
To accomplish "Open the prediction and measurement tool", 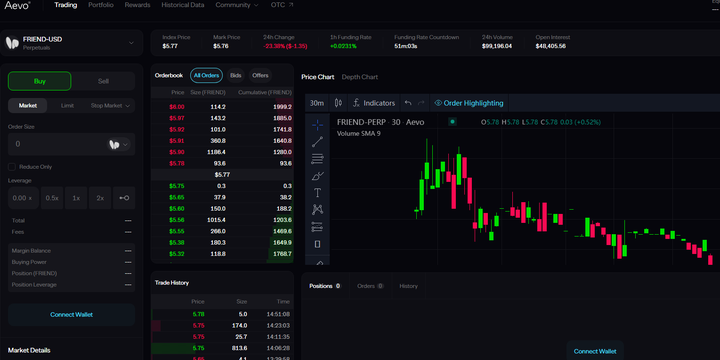I will (317, 227).
